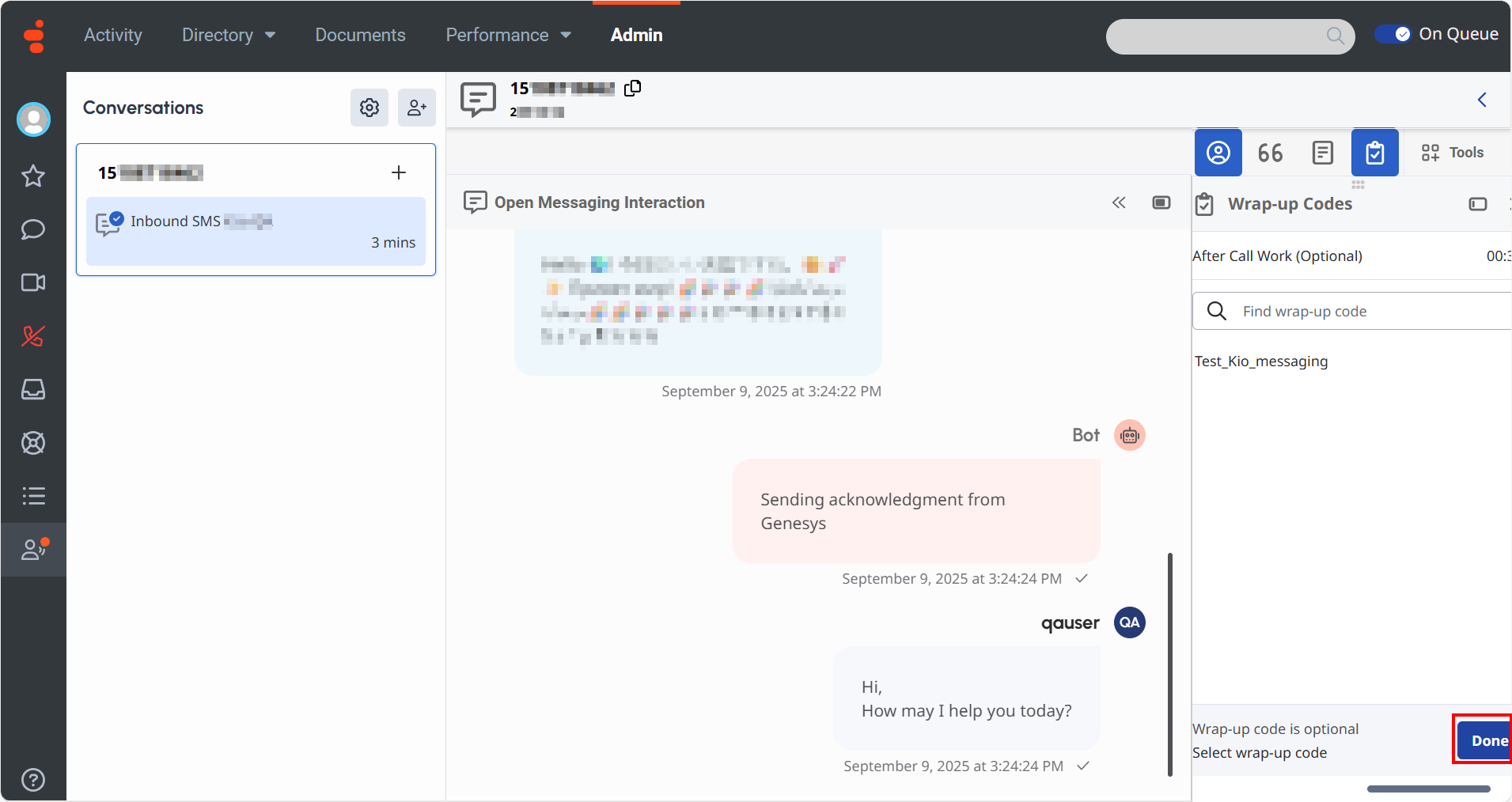Click the panel drag handle dots
This screenshot has height=802, width=1512.
[1358, 184]
